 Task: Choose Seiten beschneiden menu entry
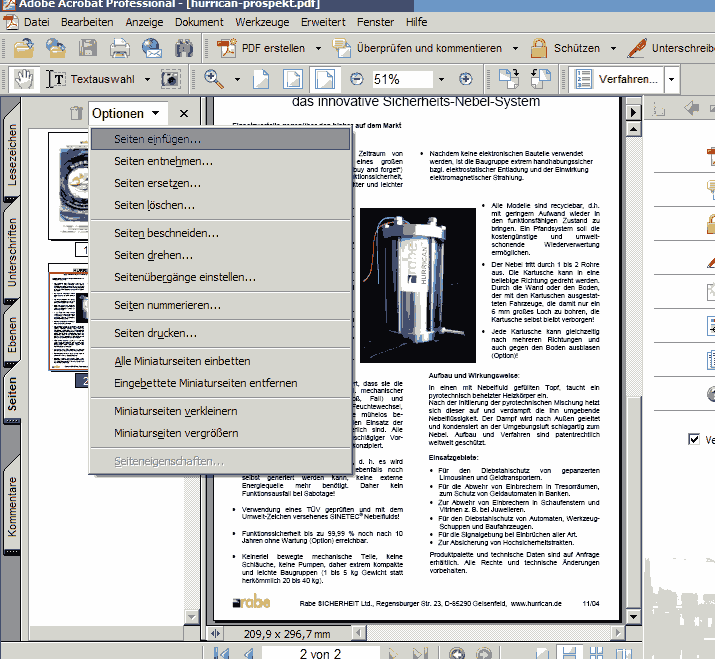[220, 233]
